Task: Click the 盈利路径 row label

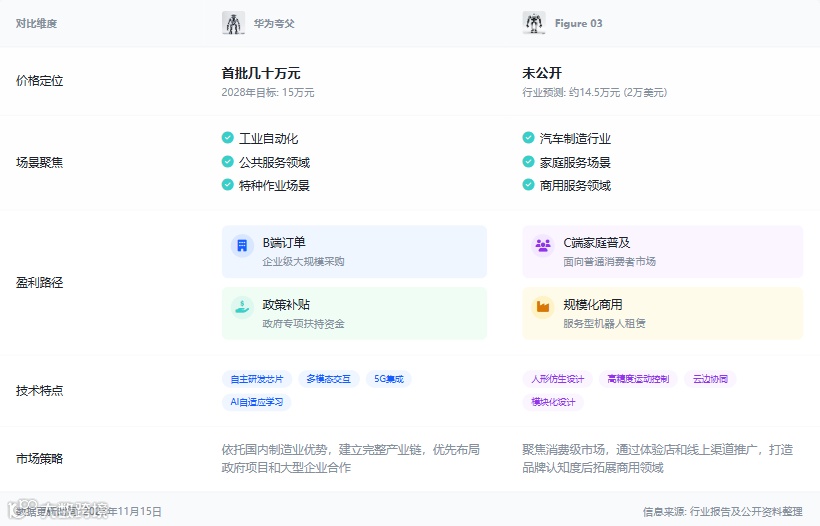Action: click(39, 282)
